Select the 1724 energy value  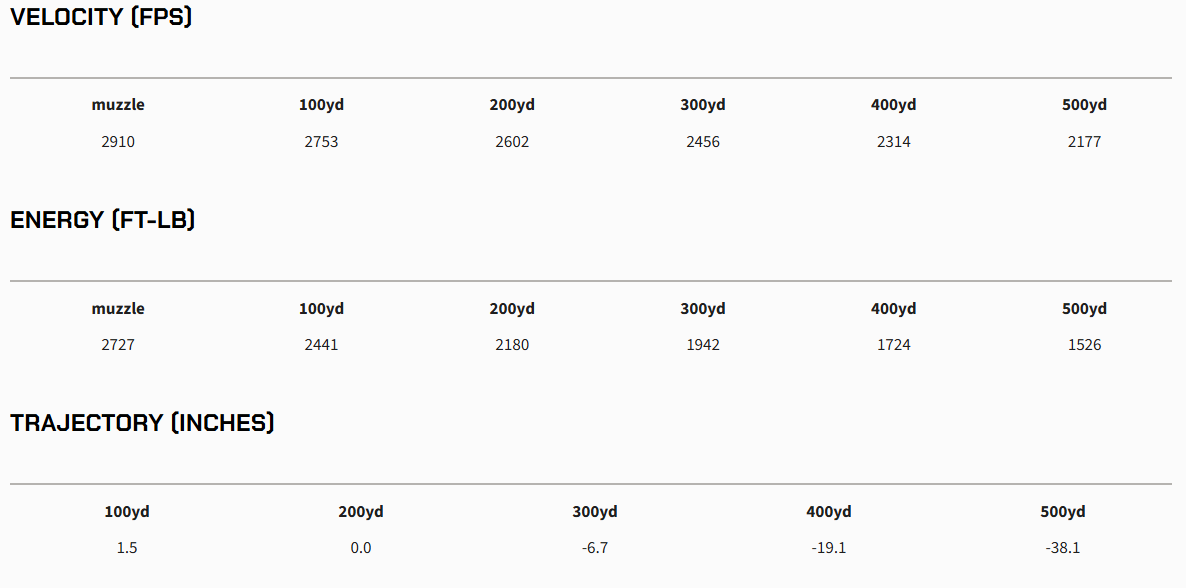(894, 345)
